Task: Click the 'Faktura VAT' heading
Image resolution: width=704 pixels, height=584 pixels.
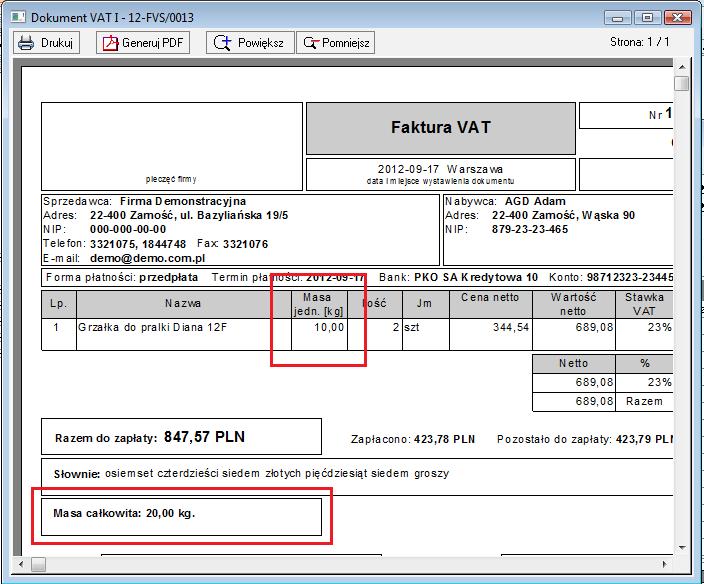Action: [x=441, y=127]
